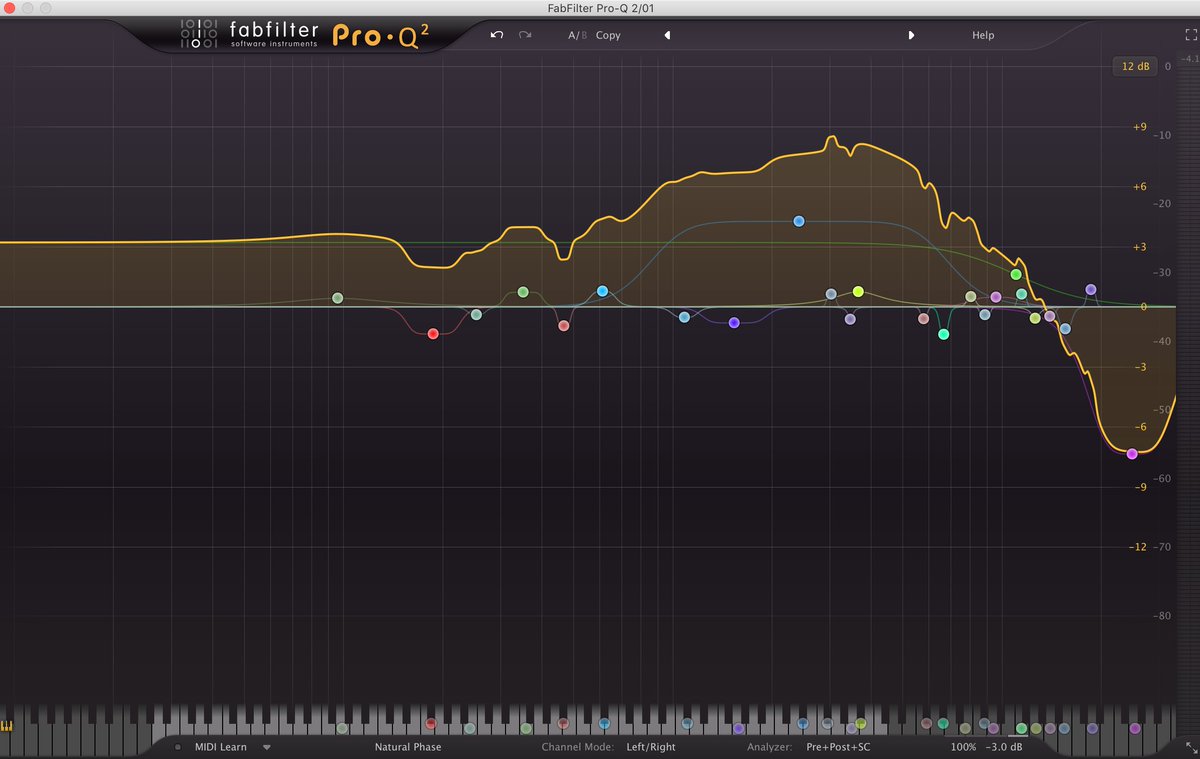1200x759 pixels.
Task: Click the +9 gain scale label
Action: [1140, 127]
